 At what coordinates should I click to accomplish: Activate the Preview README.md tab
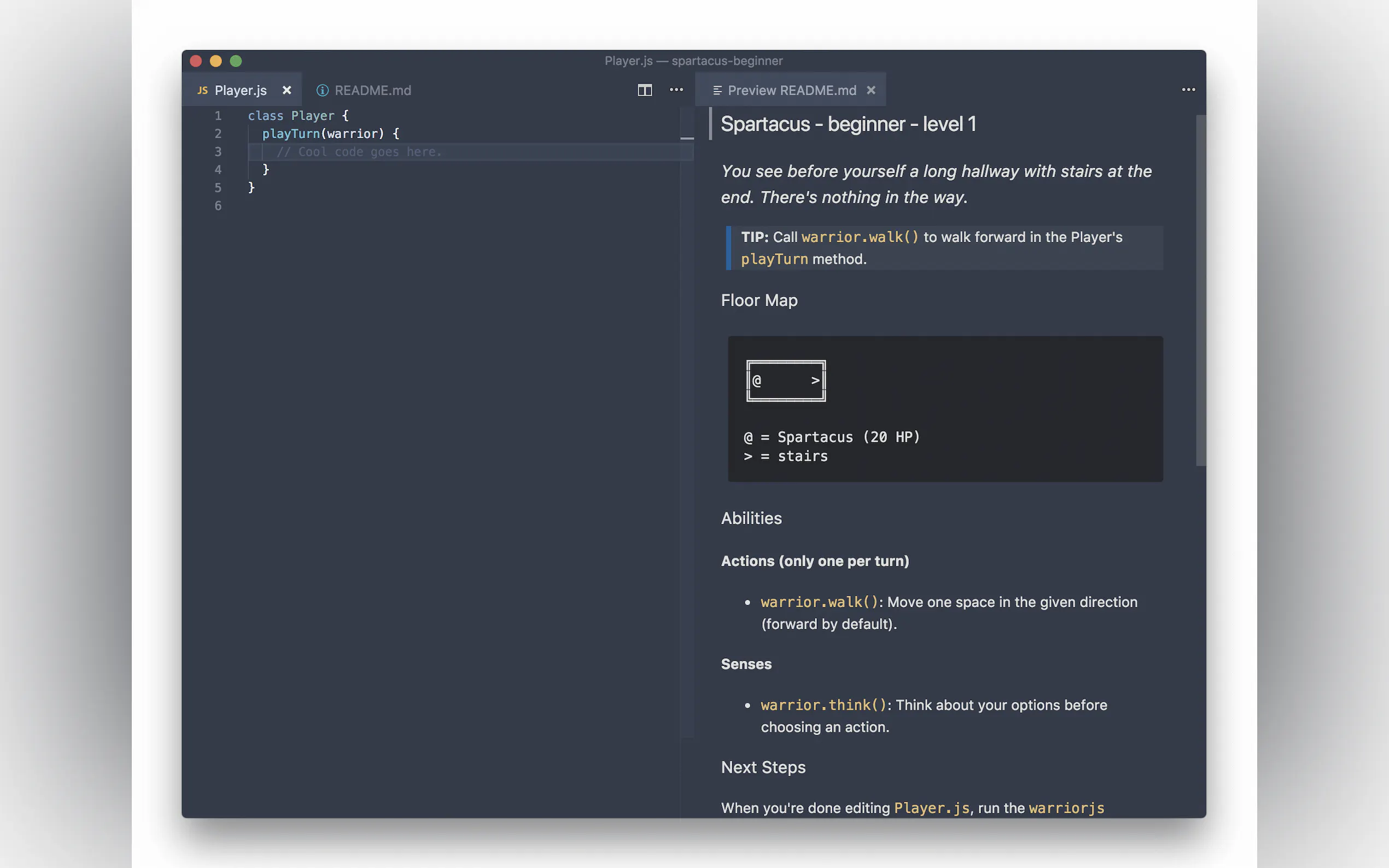click(x=791, y=90)
